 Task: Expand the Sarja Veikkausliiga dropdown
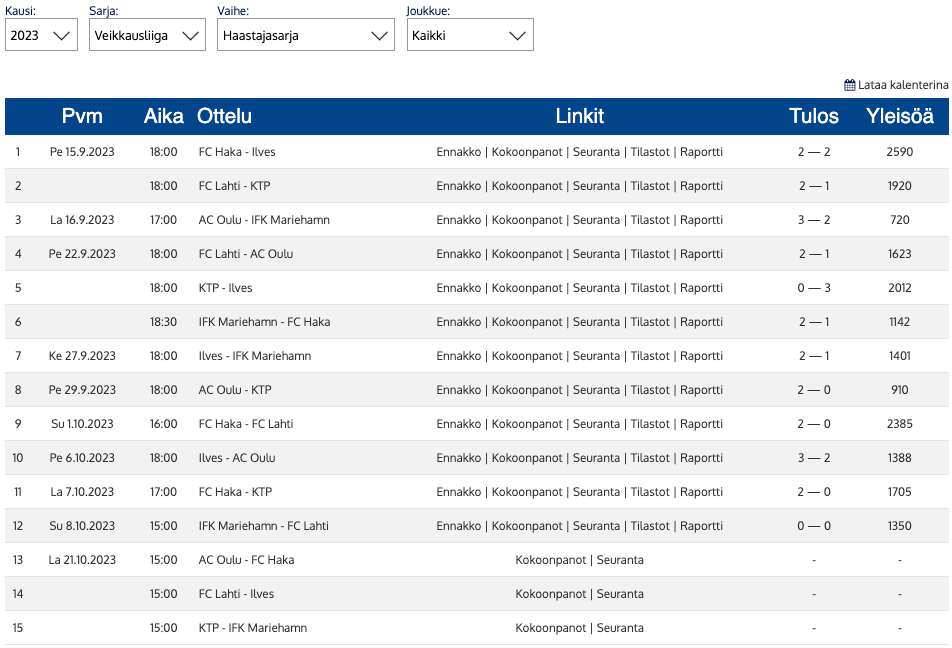(x=146, y=35)
